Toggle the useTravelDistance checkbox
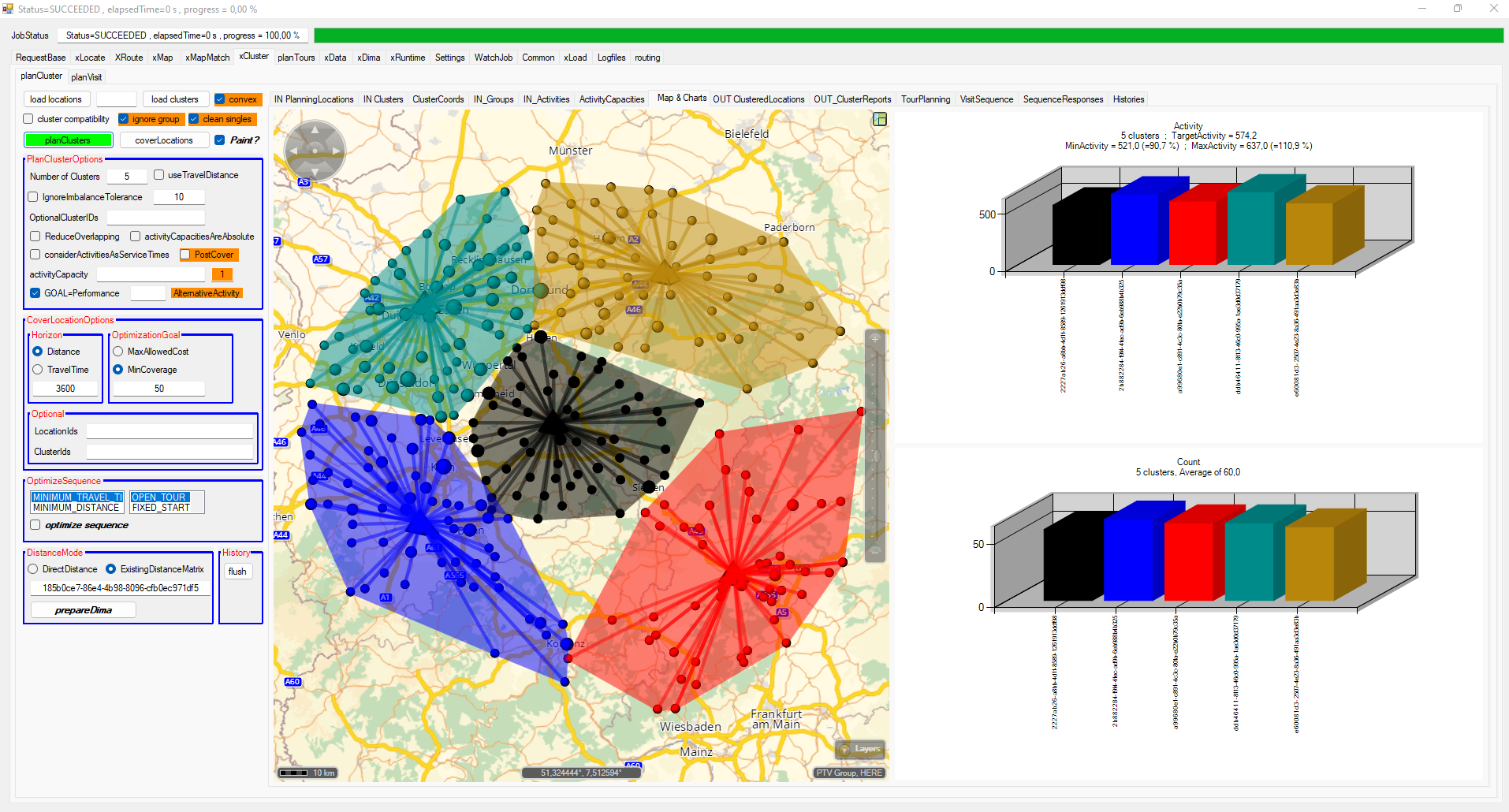Image resolution: width=1509 pixels, height=812 pixels. (159, 175)
